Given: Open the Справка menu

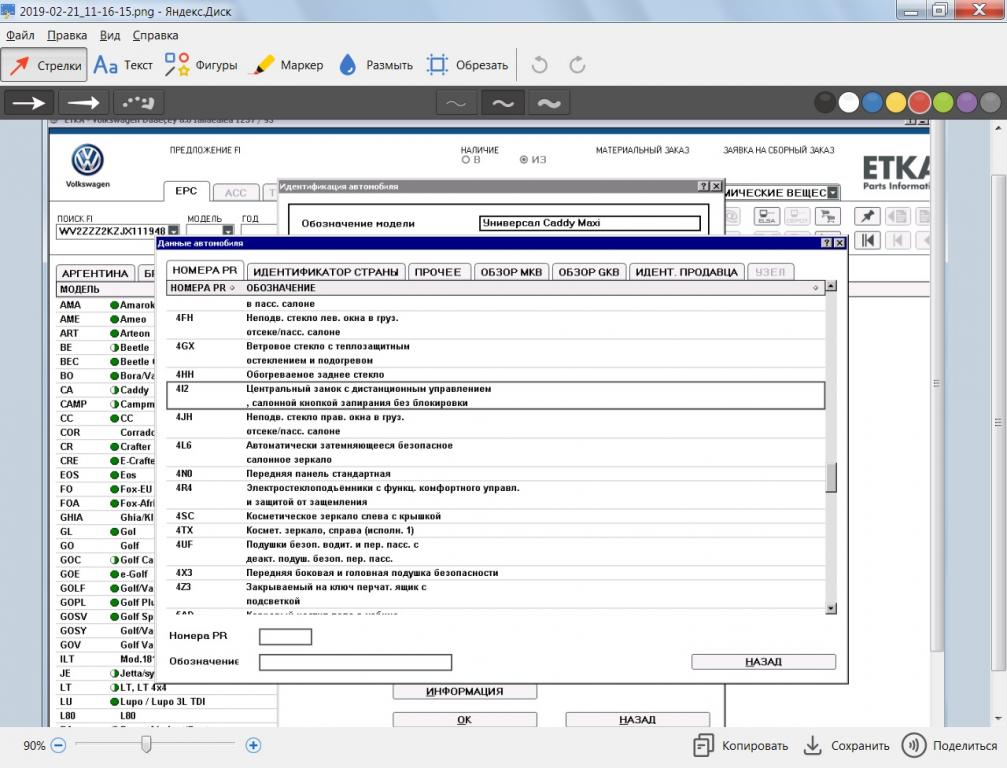Looking at the screenshot, I should pos(155,35).
